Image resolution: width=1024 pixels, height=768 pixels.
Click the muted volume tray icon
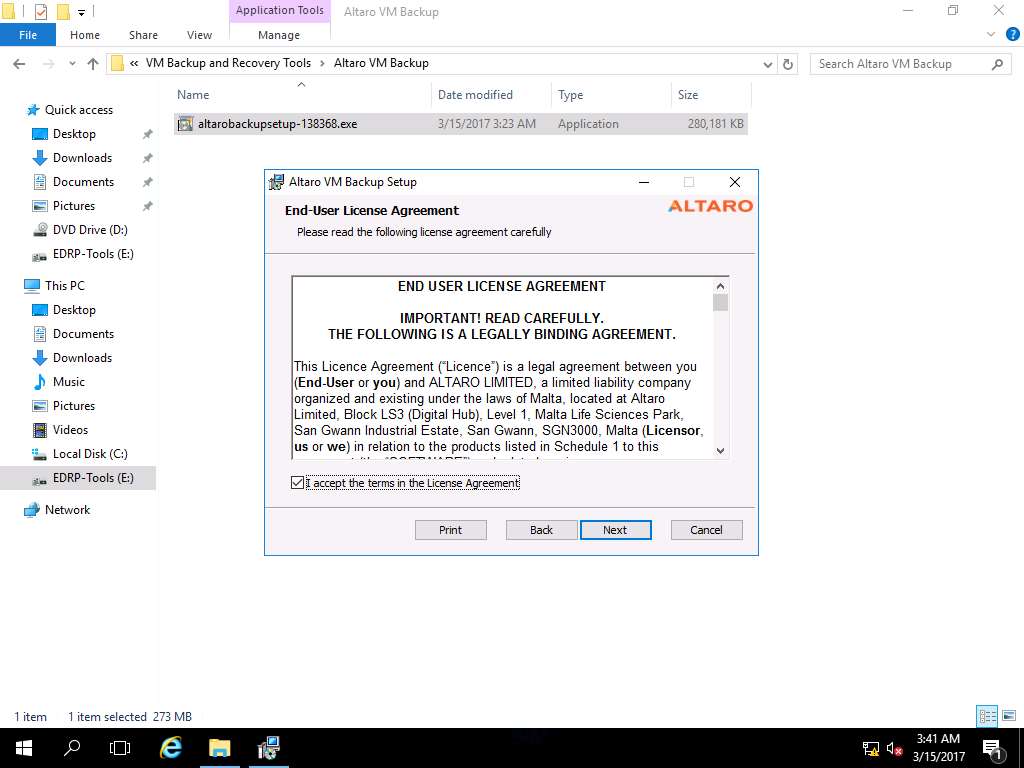coord(894,748)
